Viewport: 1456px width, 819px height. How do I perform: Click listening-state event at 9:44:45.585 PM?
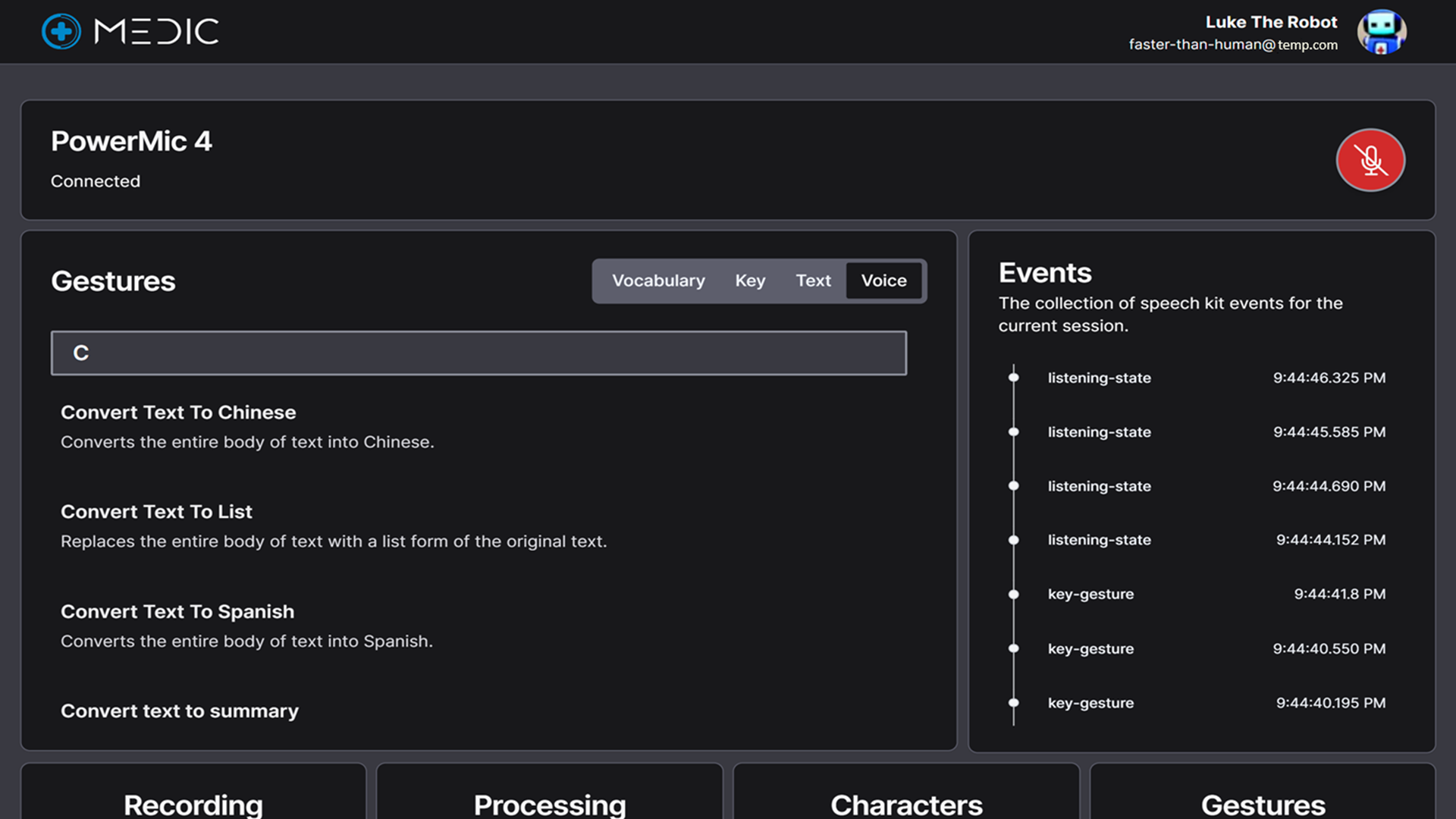(x=1099, y=431)
